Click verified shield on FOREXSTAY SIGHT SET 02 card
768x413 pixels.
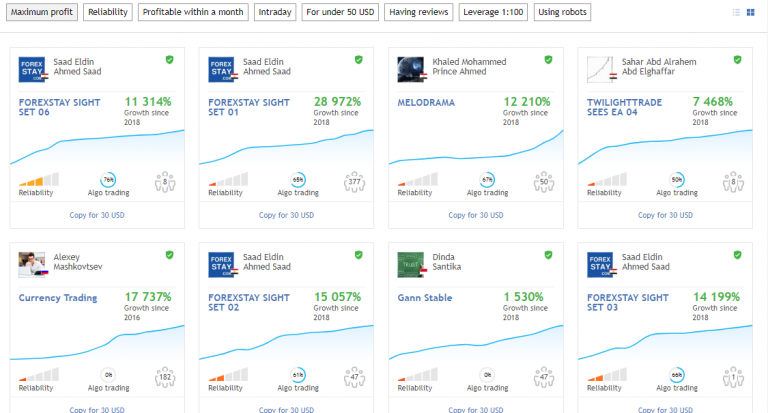pos(359,255)
